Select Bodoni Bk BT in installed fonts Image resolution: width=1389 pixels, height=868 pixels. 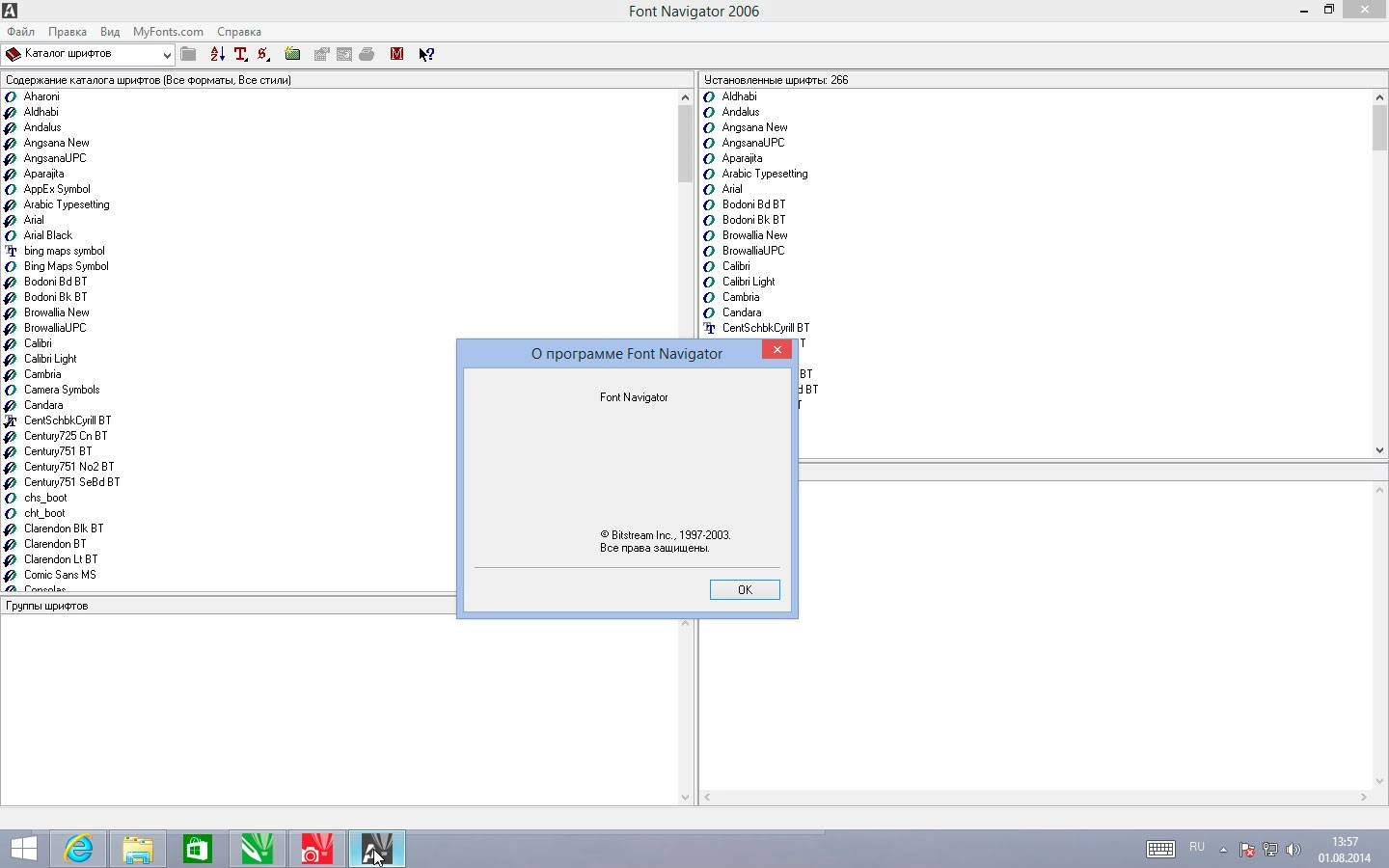tap(753, 220)
